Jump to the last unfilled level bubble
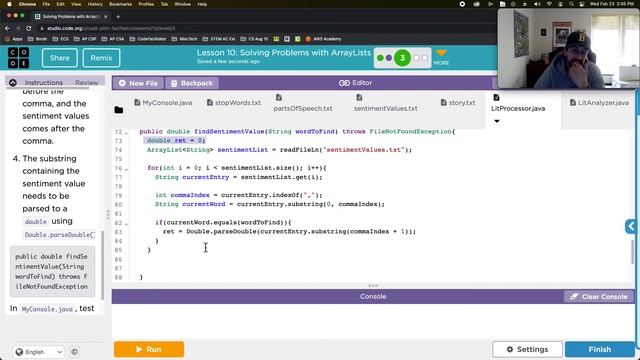This screenshot has width=640, height=360. 424,58
